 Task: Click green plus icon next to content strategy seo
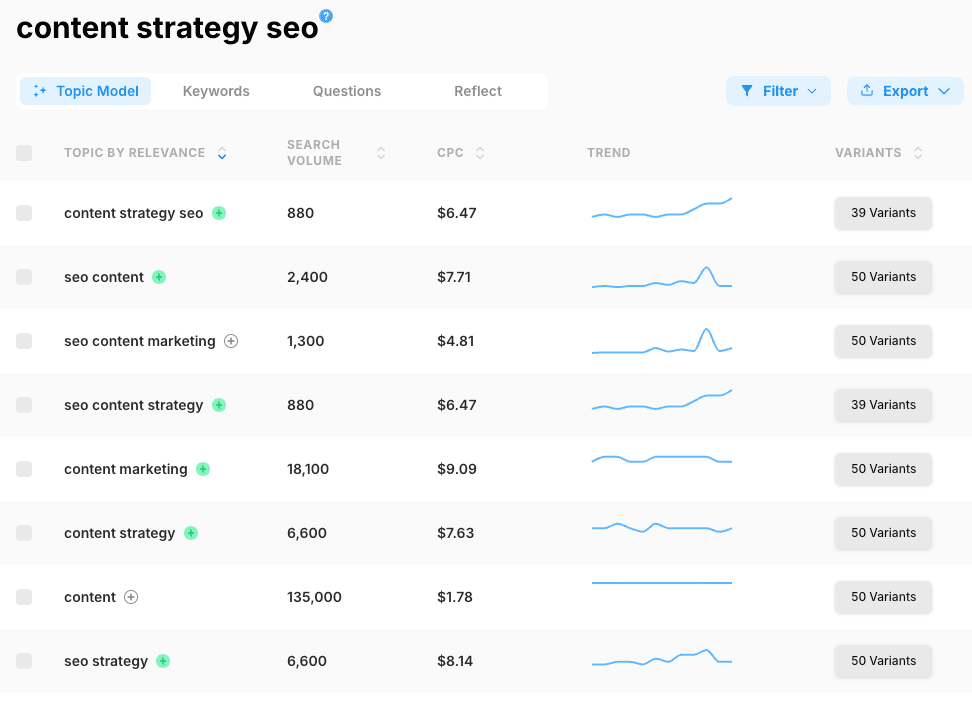pyautogui.click(x=219, y=213)
